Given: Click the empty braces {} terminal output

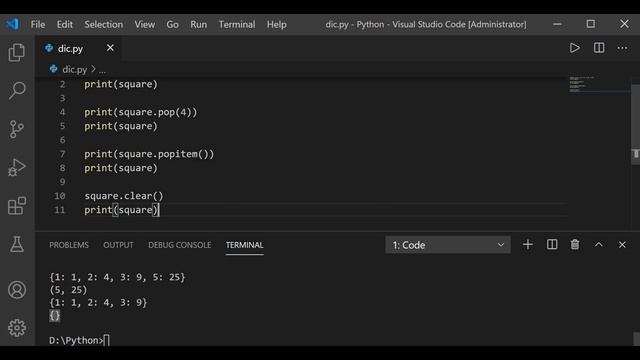Looking at the screenshot, I should (55, 315).
